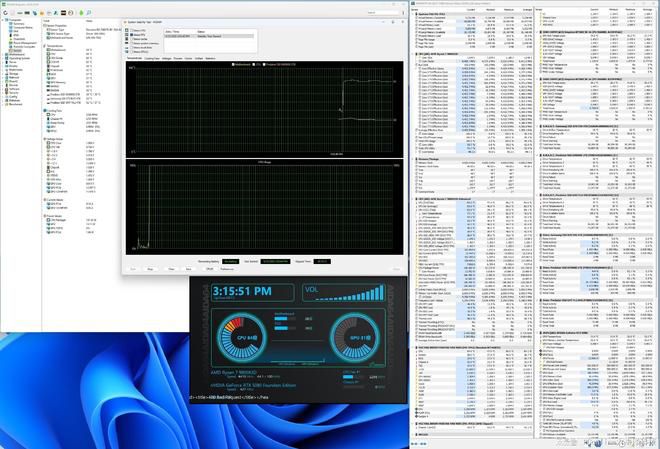The width and height of the screenshot is (660, 449).
Task: Click the Preferences button in stability test
Action: [227, 269]
